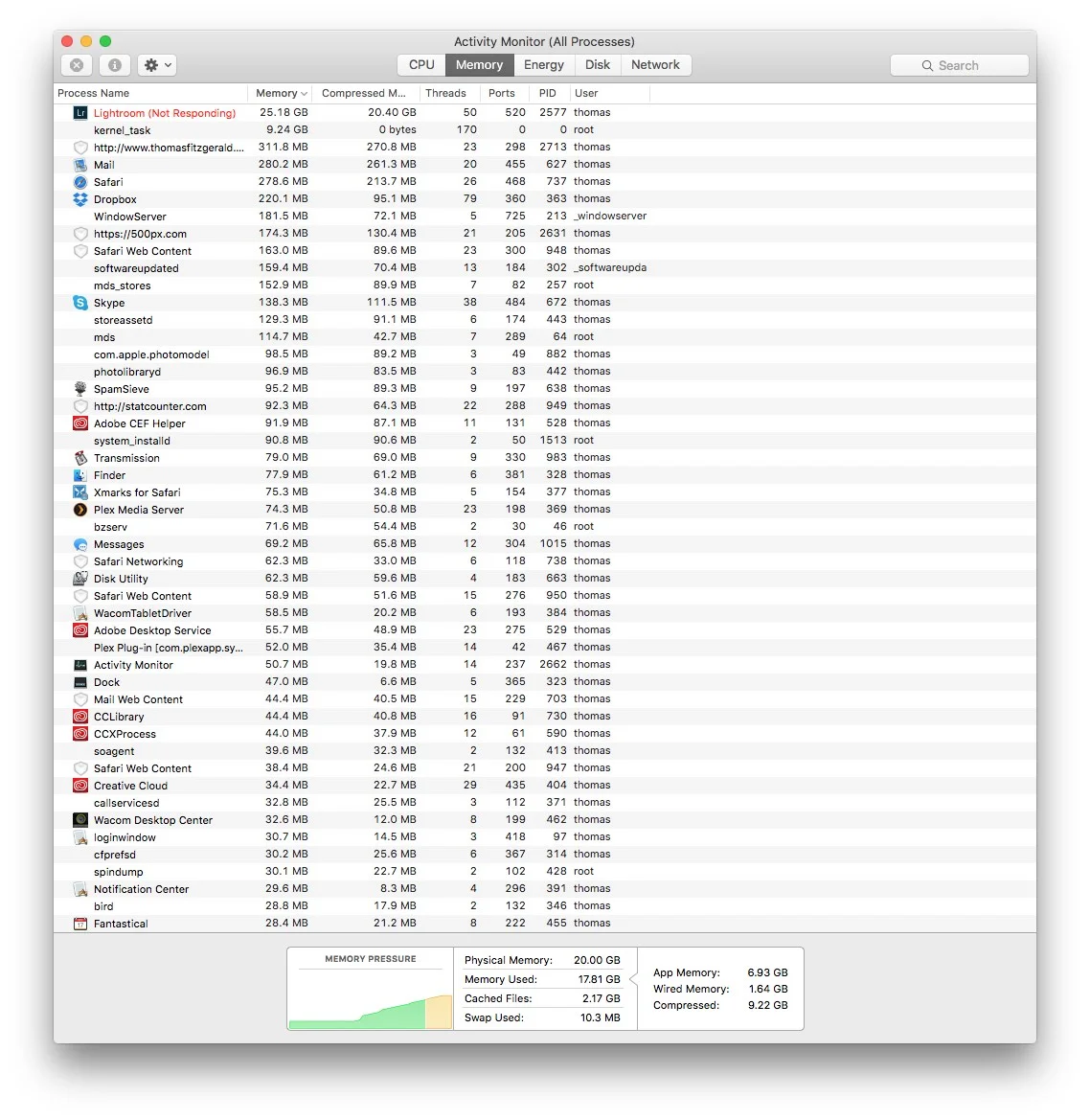This screenshot has height=1120, width=1090.
Task: Select the com.apple.photomodel process row
Action: [545, 354]
